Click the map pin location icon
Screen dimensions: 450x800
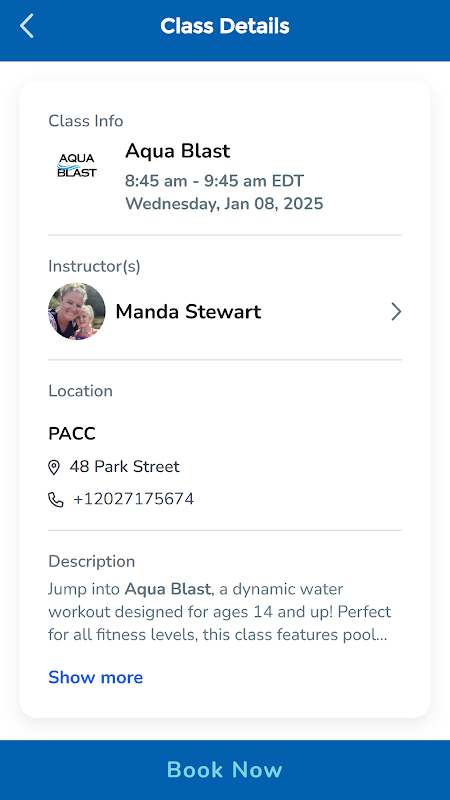(54, 467)
